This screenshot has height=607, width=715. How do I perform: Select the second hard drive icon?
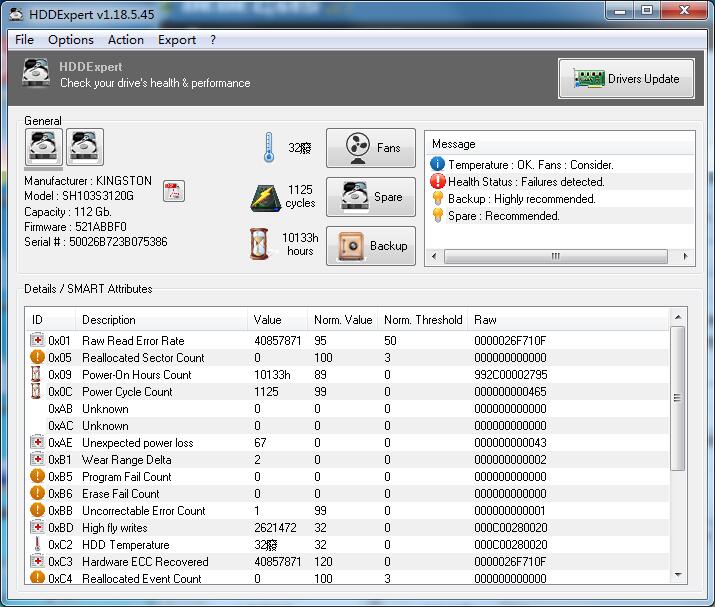pyautogui.click(x=85, y=147)
